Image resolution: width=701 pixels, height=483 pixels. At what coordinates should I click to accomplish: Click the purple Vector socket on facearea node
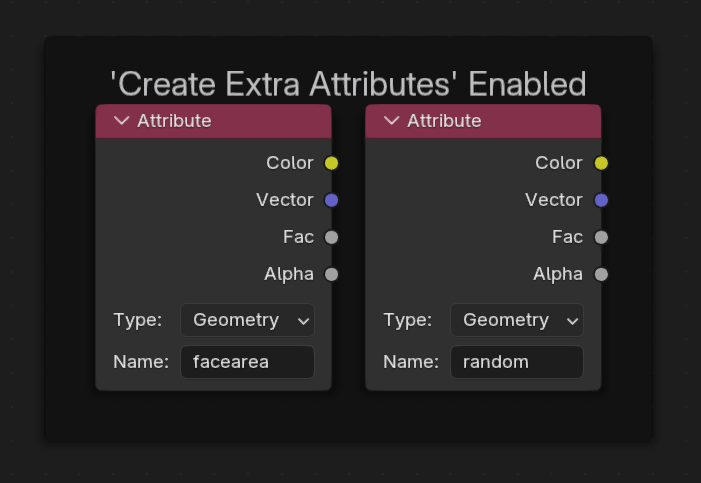332,200
